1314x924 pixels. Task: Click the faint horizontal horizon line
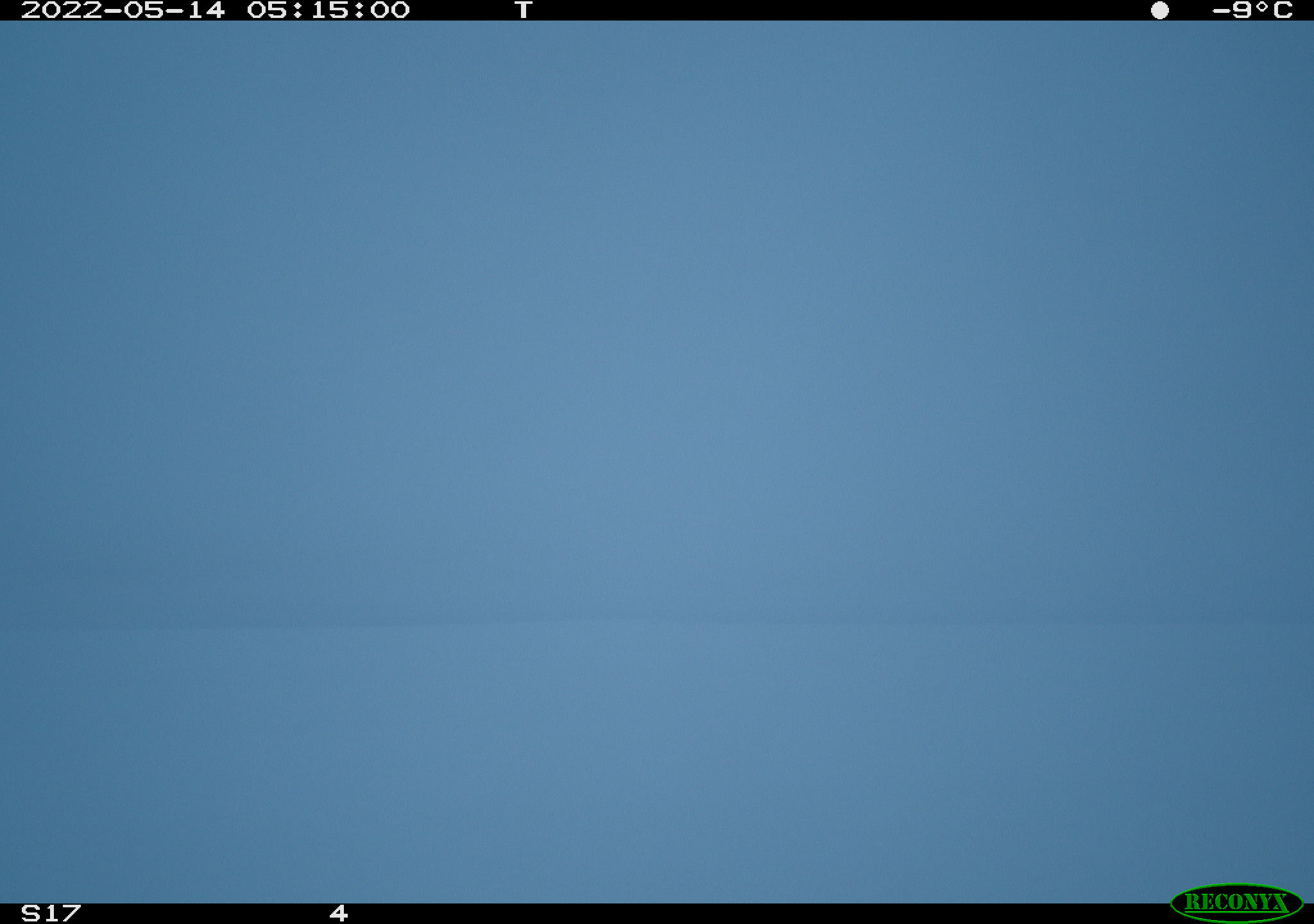(x=657, y=622)
